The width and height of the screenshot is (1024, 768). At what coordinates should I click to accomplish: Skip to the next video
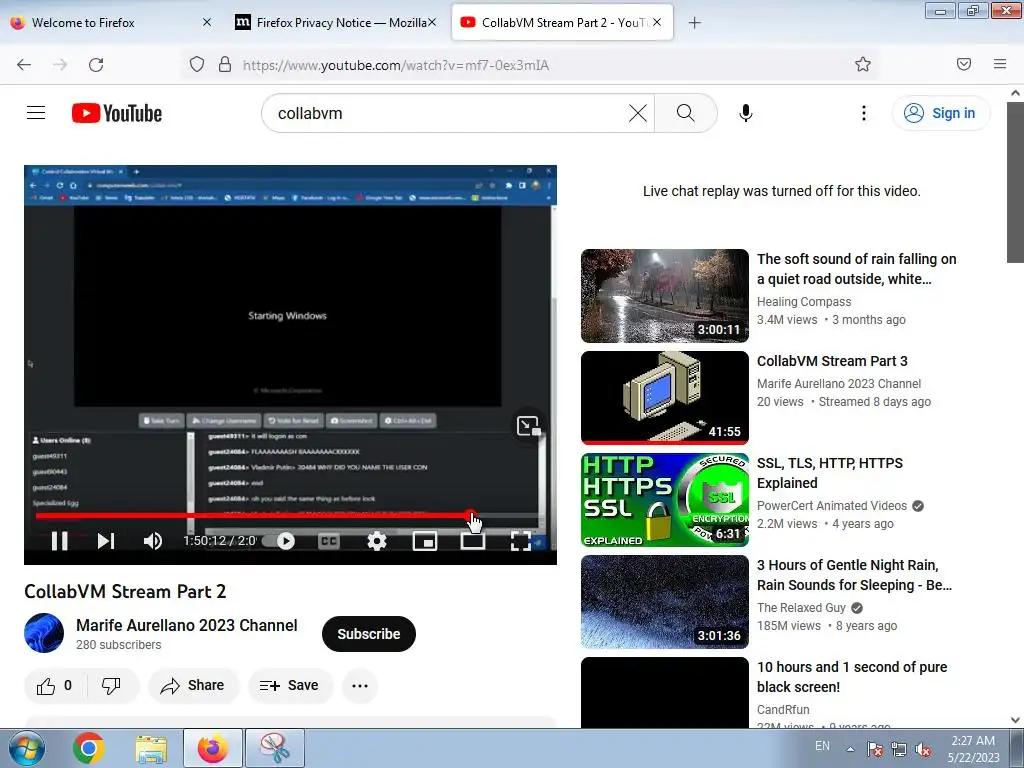[x=106, y=541]
